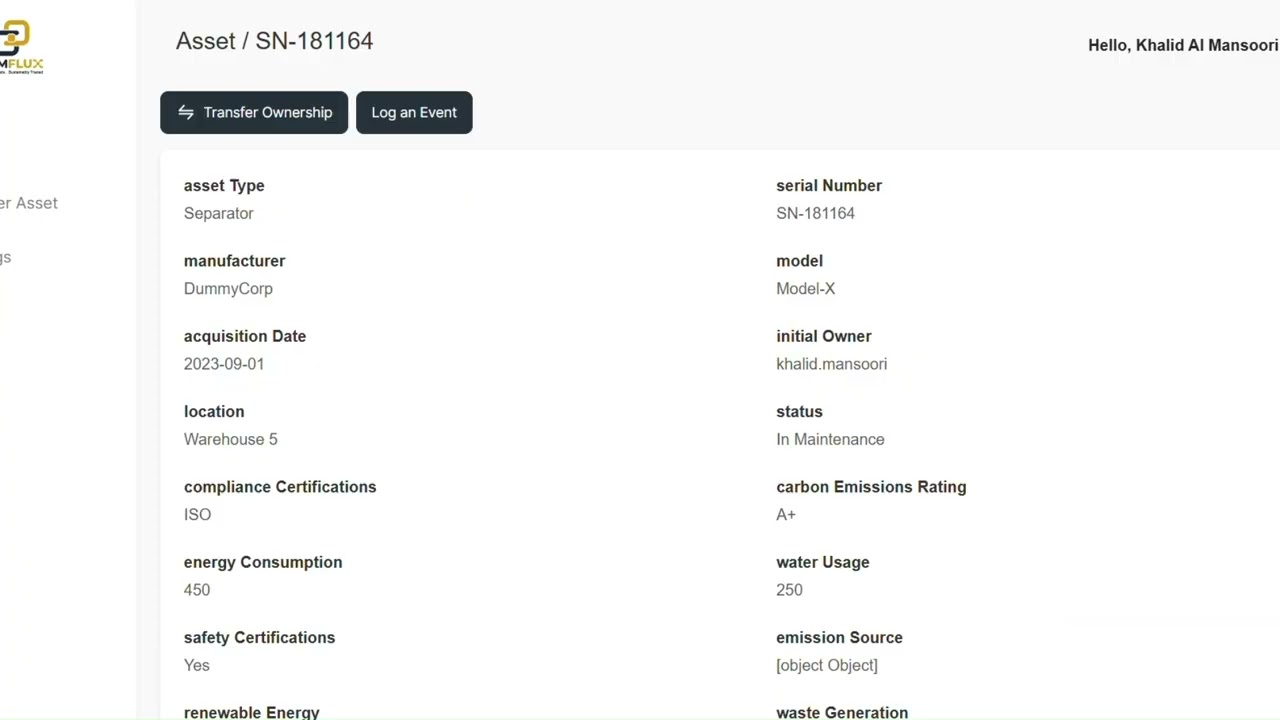This screenshot has height=720, width=1280.
Task: Select the carbon emissions rating A+
Action: tap(786, 514)
